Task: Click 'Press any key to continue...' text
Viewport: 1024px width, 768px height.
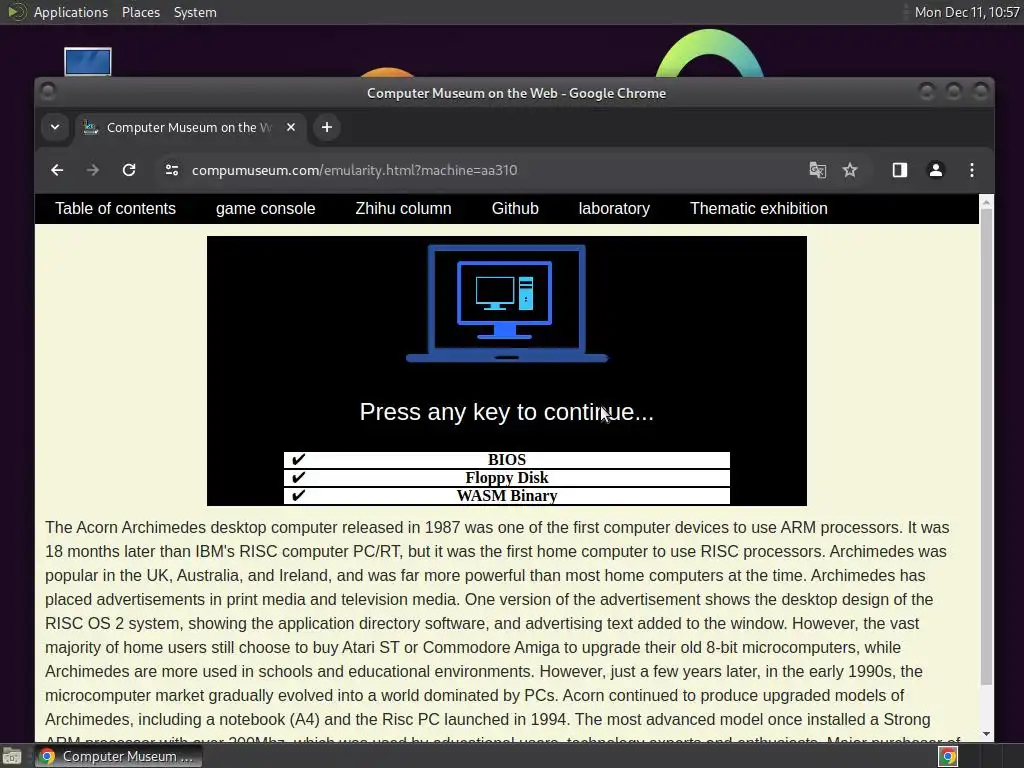Action: 507,412
